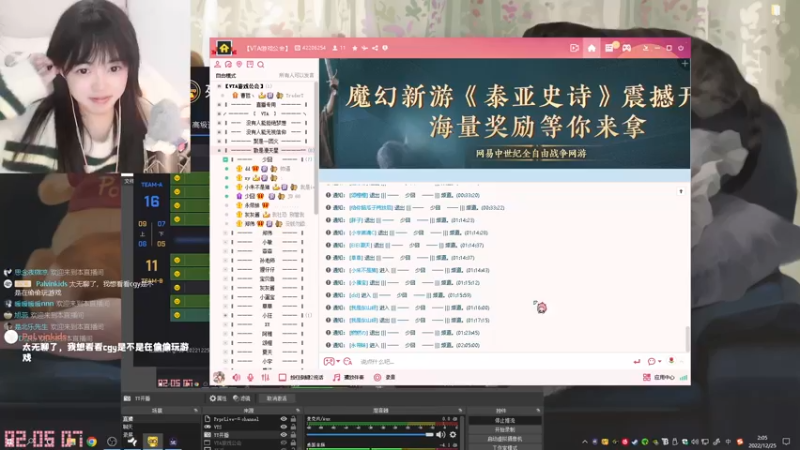Expand the 夏天 sub-channel
Image resolution: width=800 pixels, height=450 pixels.
pyautogui.click(x=225, y=353)
